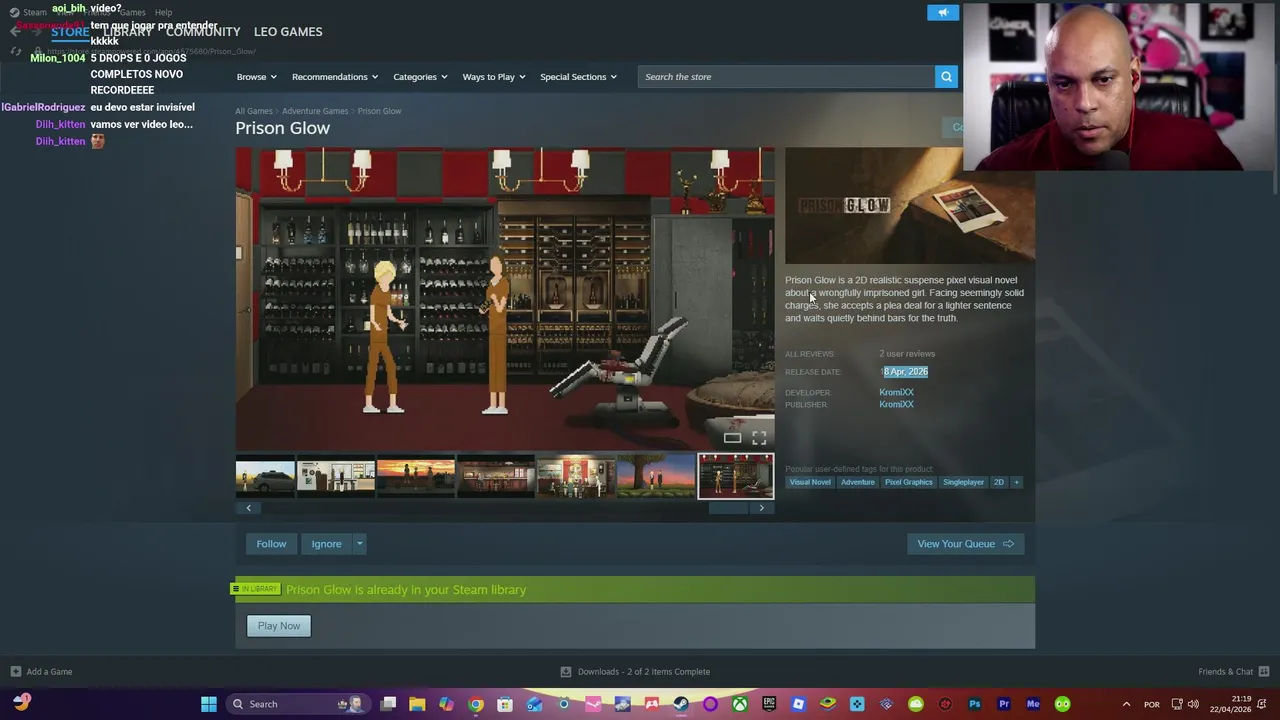
Task: Select the van screenshot thumbnail
Action: point(265,476)
